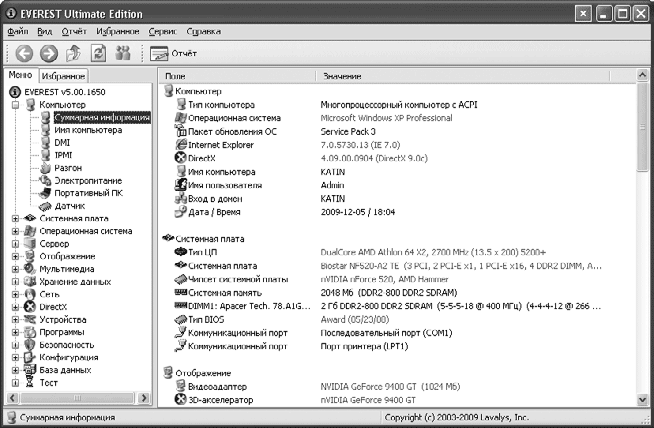This screenshot has height=428, width=654.
Task: Click the Back navigation arrow icon
Action: [23, 53]
